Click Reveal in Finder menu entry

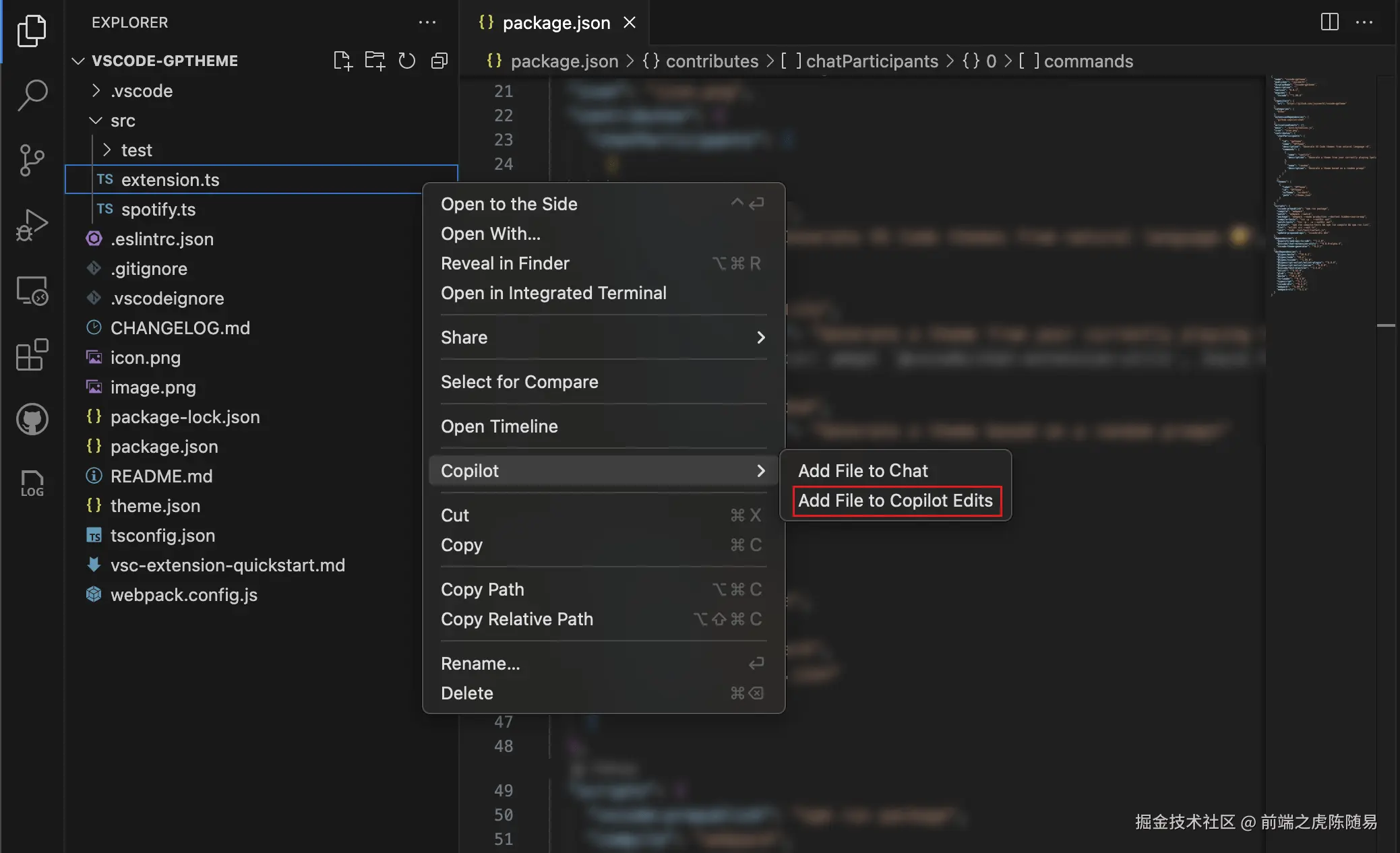[505, 263]
